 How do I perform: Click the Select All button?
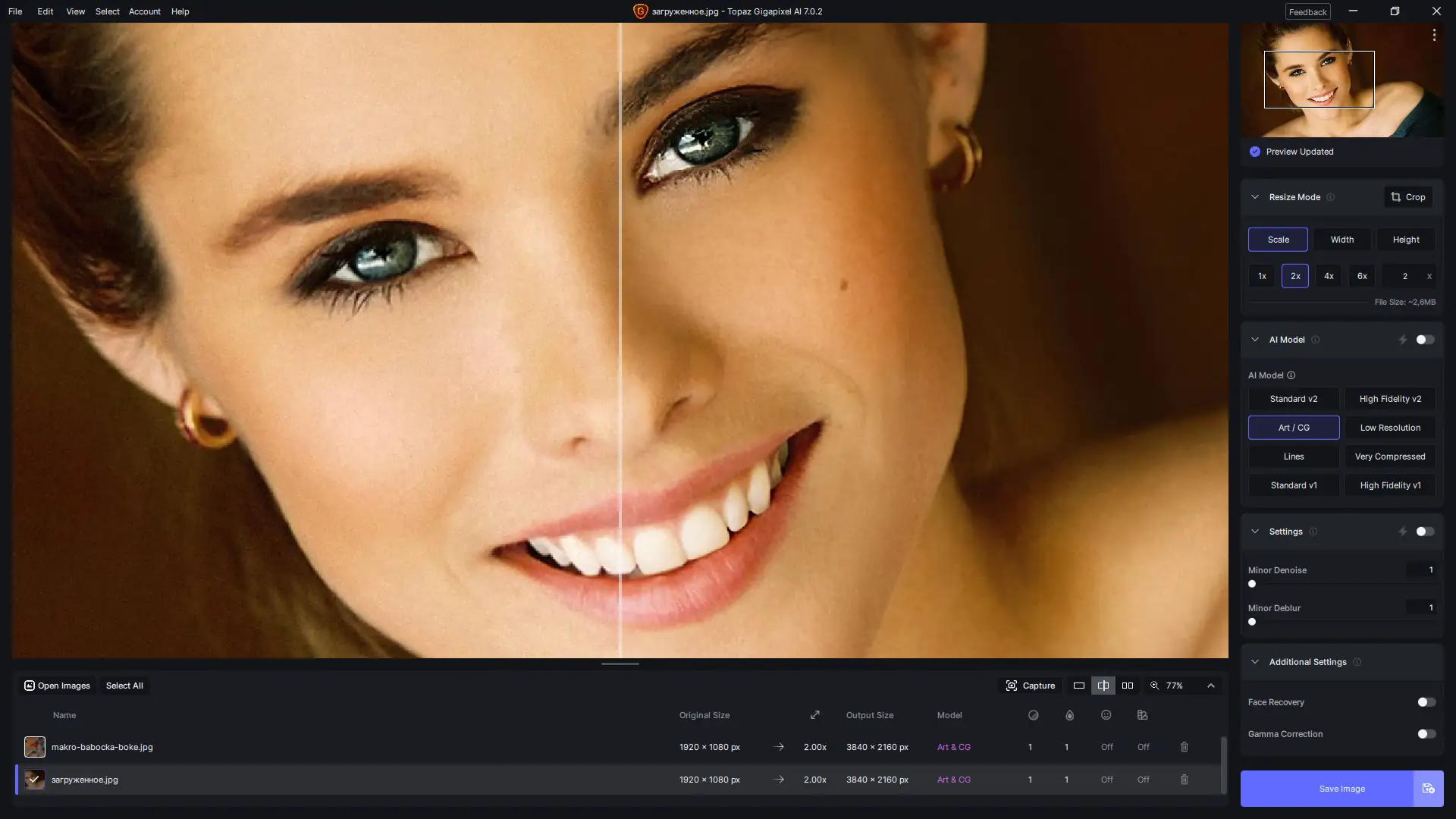pyautogui.click(x=124, y=686)
